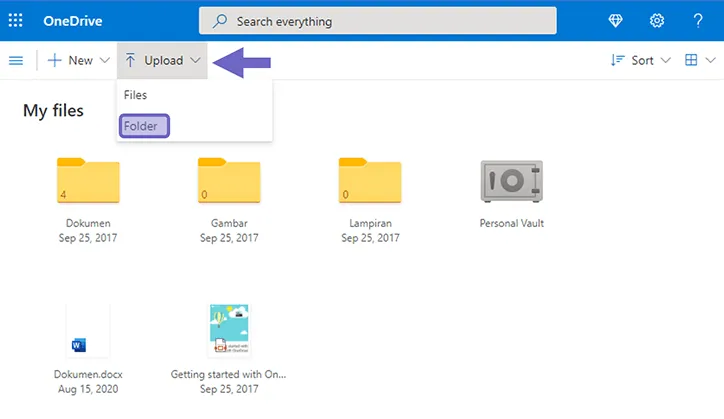Switch view with the tiles grid icon
This screenshot has height=419, width=724.
691,60
